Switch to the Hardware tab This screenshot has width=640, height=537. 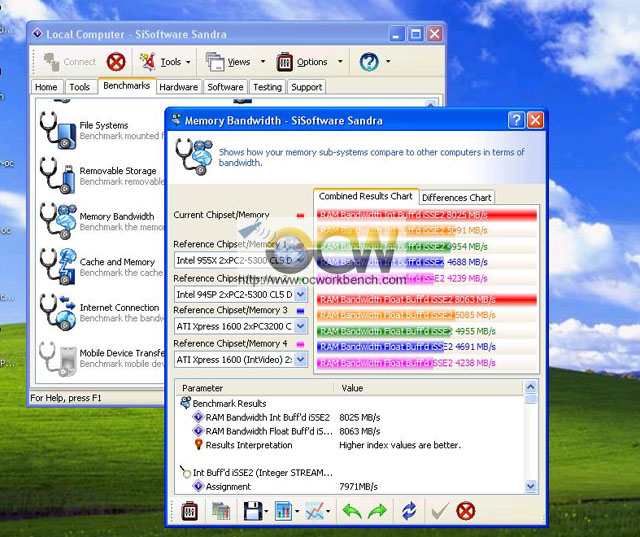coord(179,87)
